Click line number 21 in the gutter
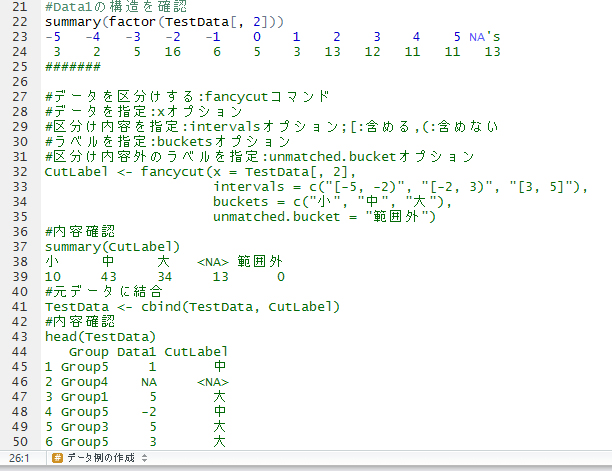 [x=20, y=7]
